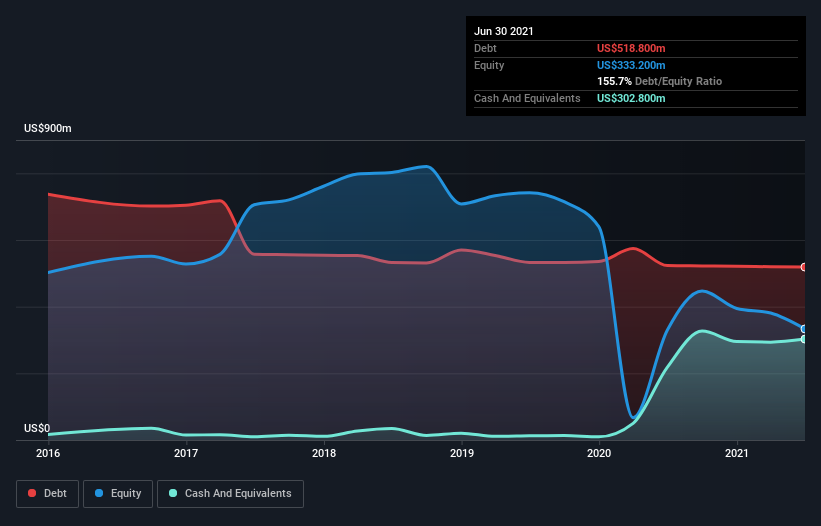Image resolution: width=821 pixels, height=526 pixels.
Task: Click the US$302.800m cash value
Action: [x=631, y=98]
